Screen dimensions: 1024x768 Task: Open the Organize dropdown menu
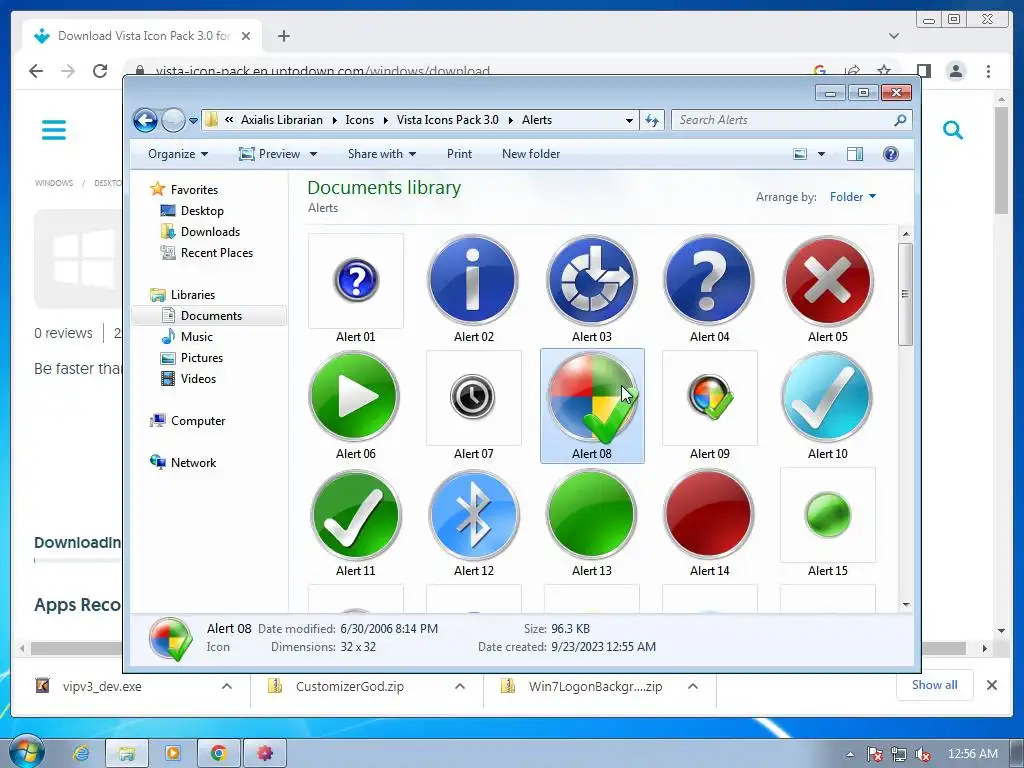(178, 154)
